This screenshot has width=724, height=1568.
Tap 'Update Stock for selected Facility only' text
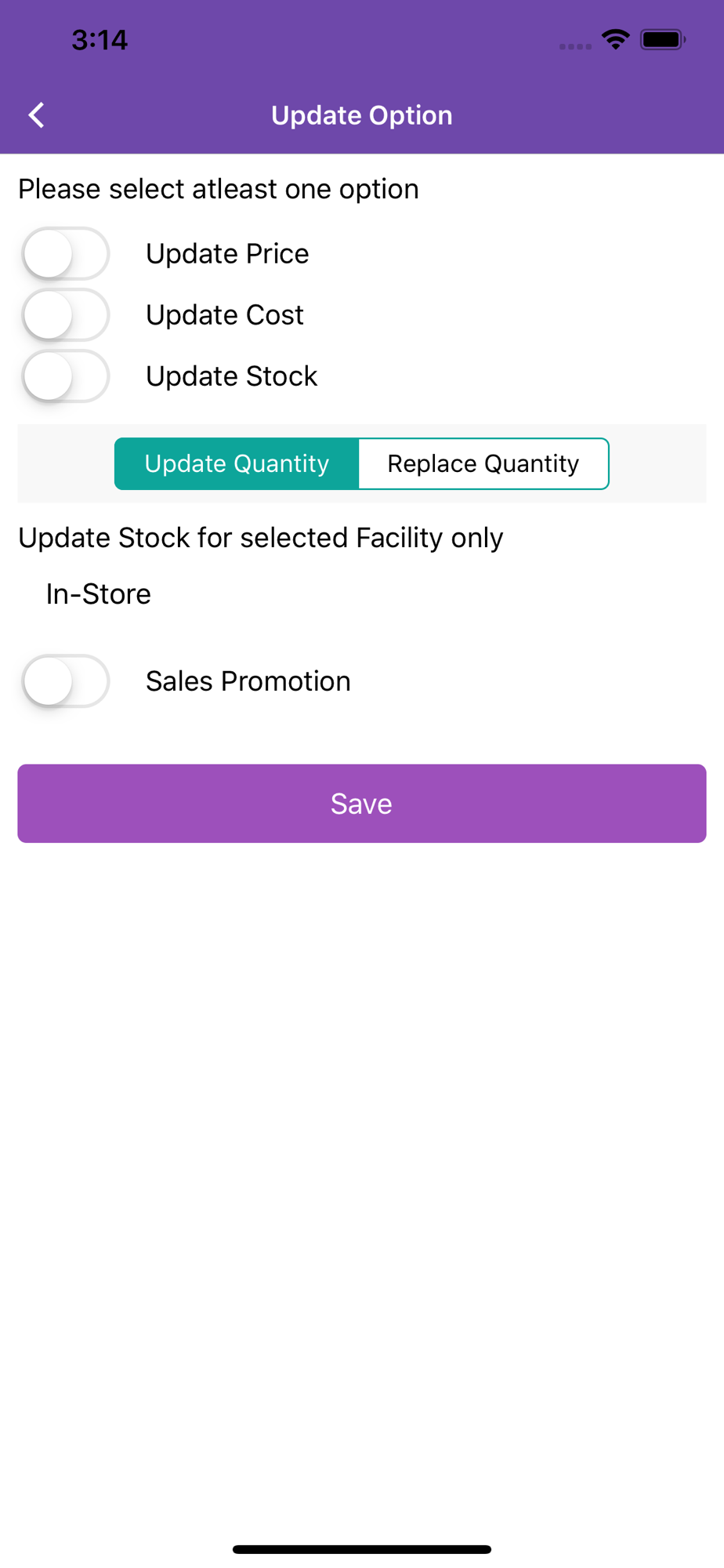pyautogui.click(x=261, y=538)
